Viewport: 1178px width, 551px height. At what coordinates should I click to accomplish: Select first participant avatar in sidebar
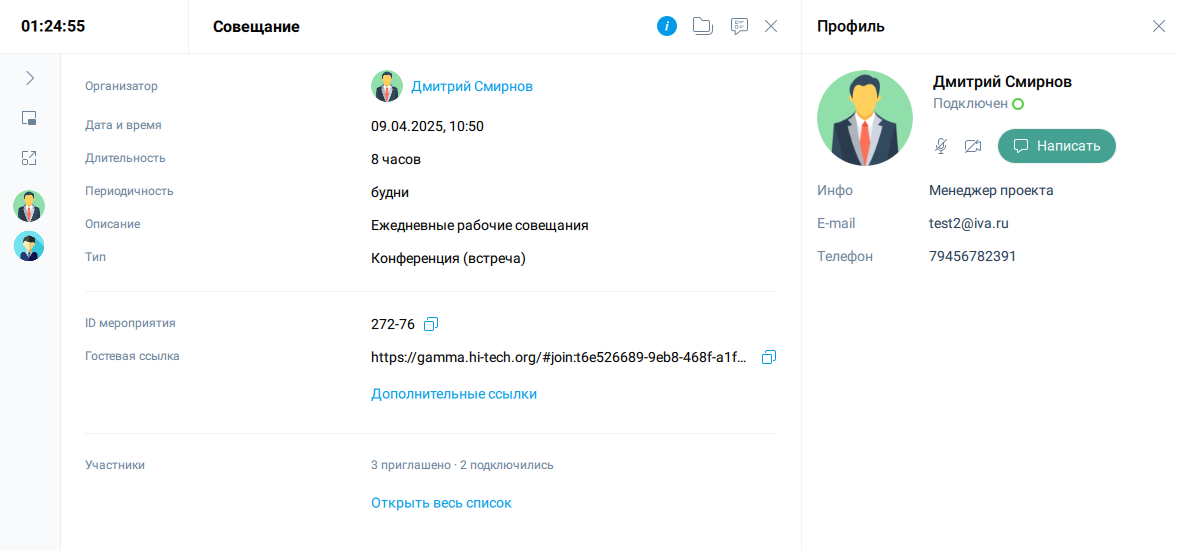[29, 206]
